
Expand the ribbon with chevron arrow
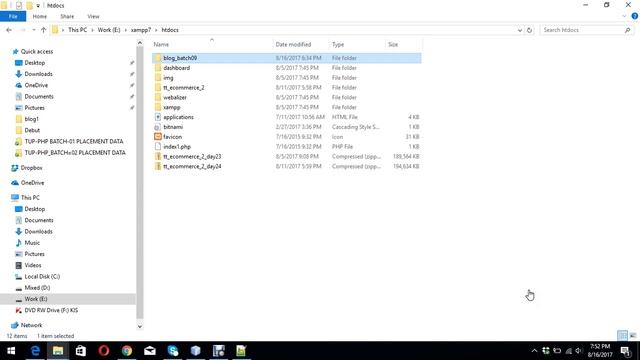click(624, 16)
